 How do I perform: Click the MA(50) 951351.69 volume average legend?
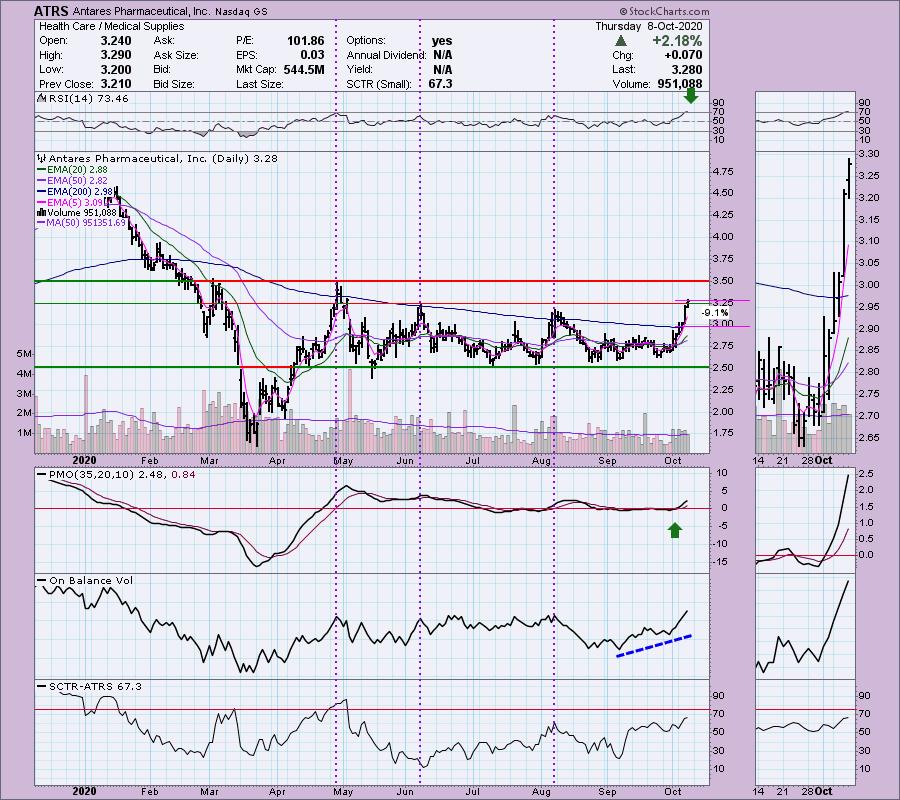[82, 223]
